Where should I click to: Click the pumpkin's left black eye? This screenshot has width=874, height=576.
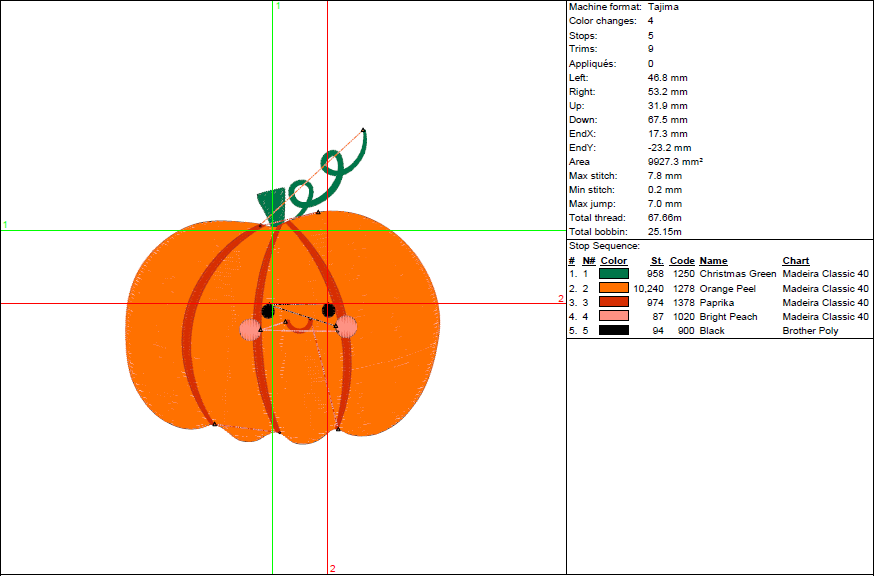click(268, 310)
